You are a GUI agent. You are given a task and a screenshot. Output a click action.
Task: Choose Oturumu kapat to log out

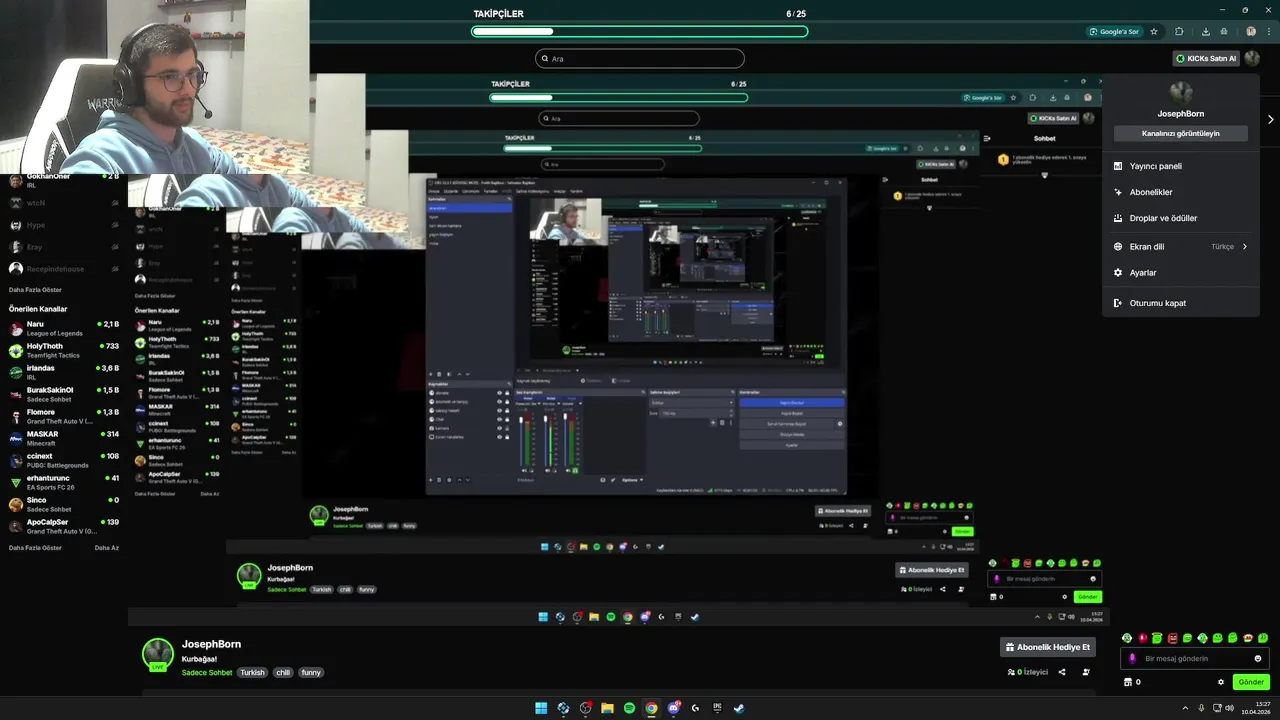pyautogui.click(x=1180, y=303)
